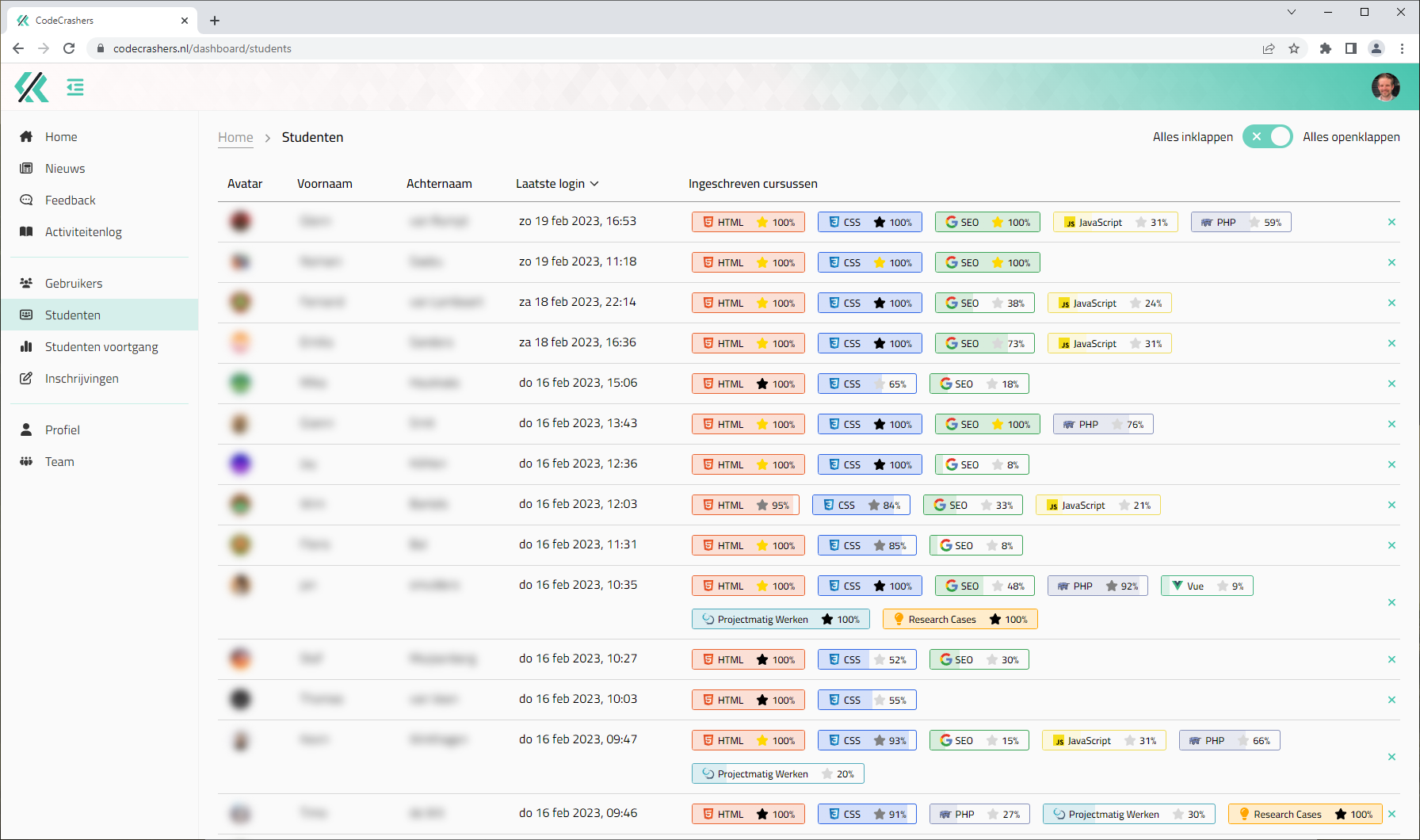Toggle the Alles inklappen/openklappen switch
Screen dimensions: 1420x840
1267,137
